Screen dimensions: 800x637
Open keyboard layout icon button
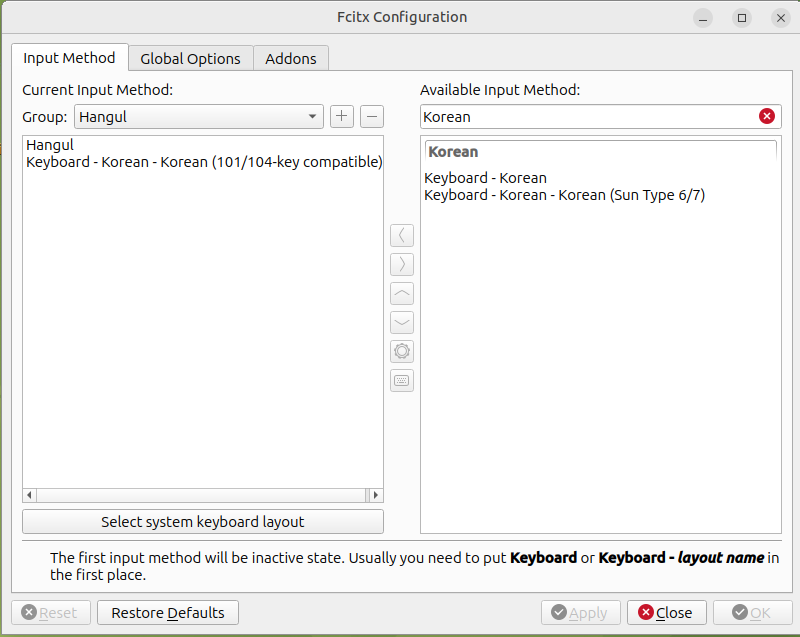(402, 380)
